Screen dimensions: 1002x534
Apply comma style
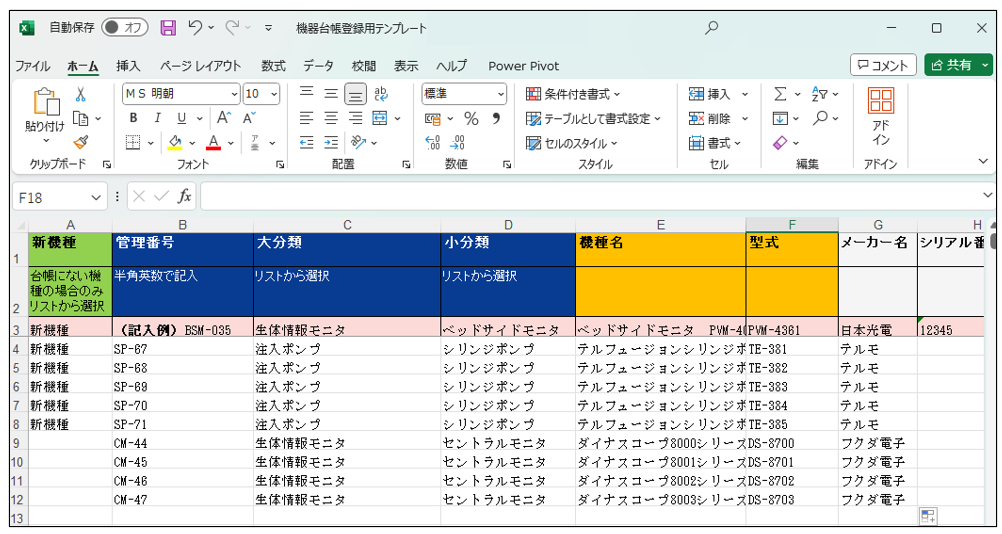click(x=496, y=118)
